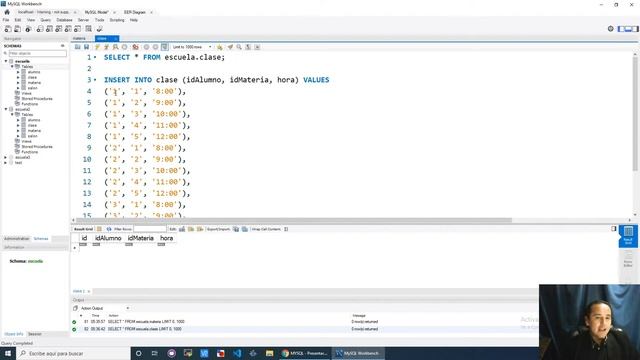Switch to the materia query tab
The height and width of the screenshot is (360, 640).
click(x=80, y=39)
